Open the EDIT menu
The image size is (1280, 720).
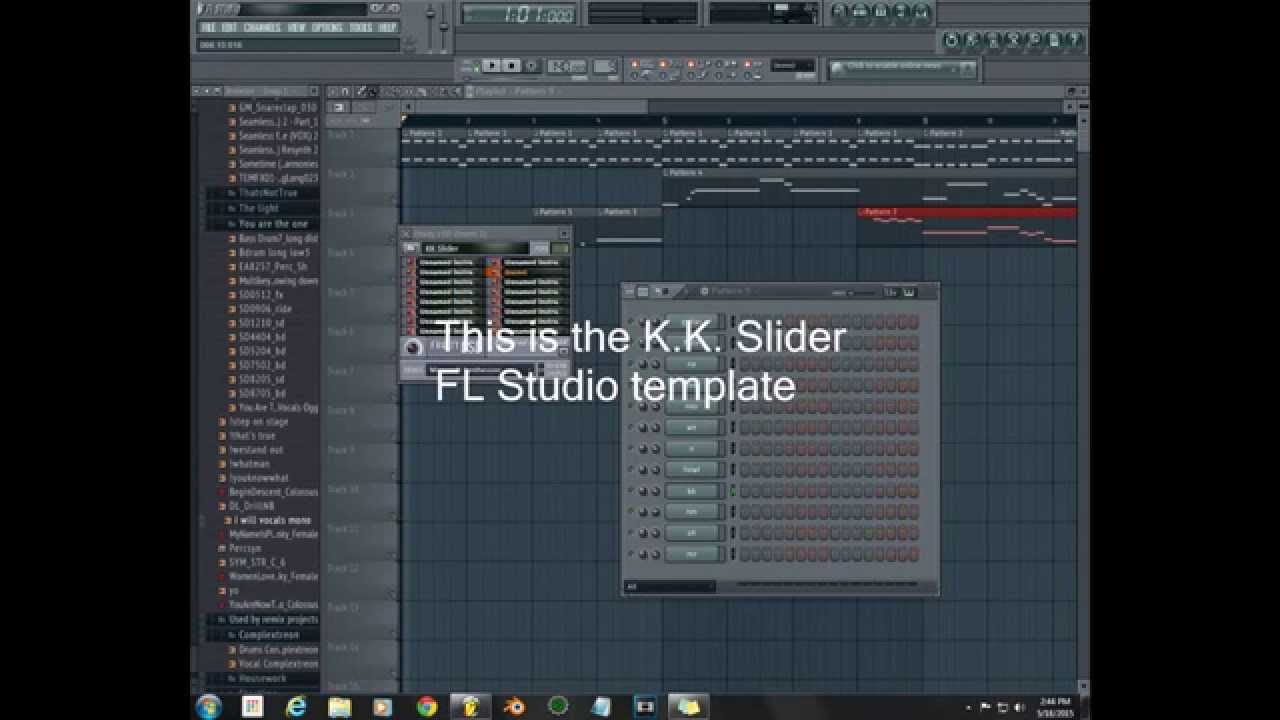(x=230, y=28)
